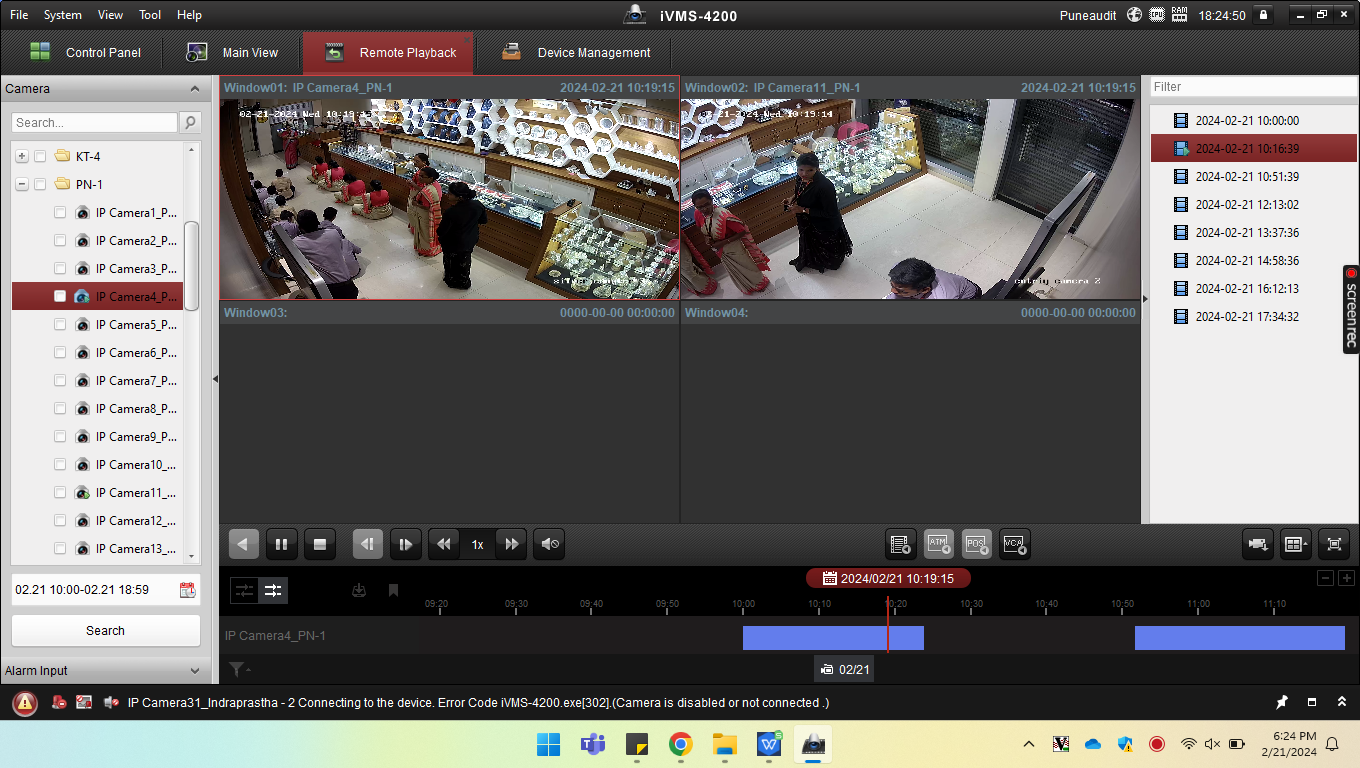This screenshot has width=1360, height=768.
Task: Open the File menu
Action: (19, 15)
